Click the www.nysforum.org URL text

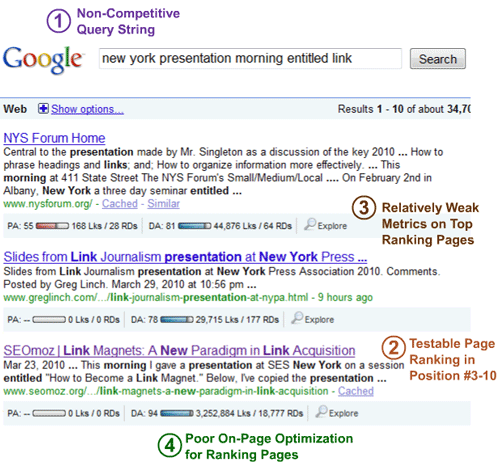48,204
